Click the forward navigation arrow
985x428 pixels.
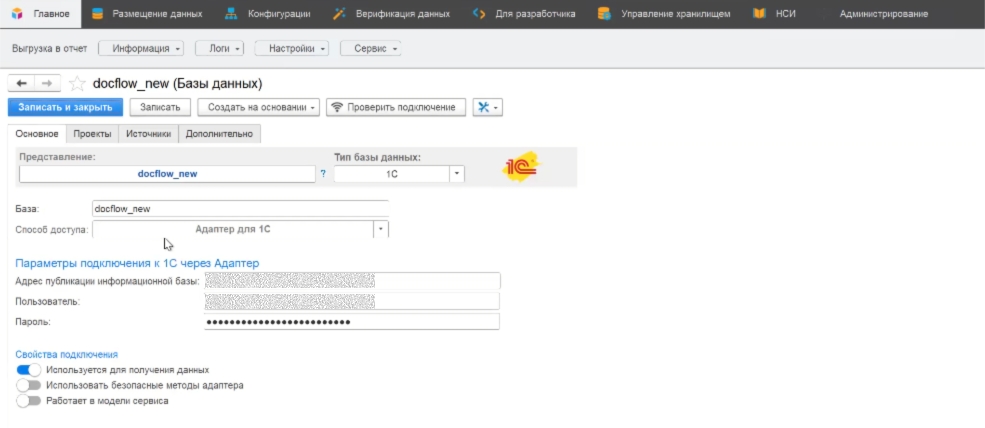click(47, 84)
